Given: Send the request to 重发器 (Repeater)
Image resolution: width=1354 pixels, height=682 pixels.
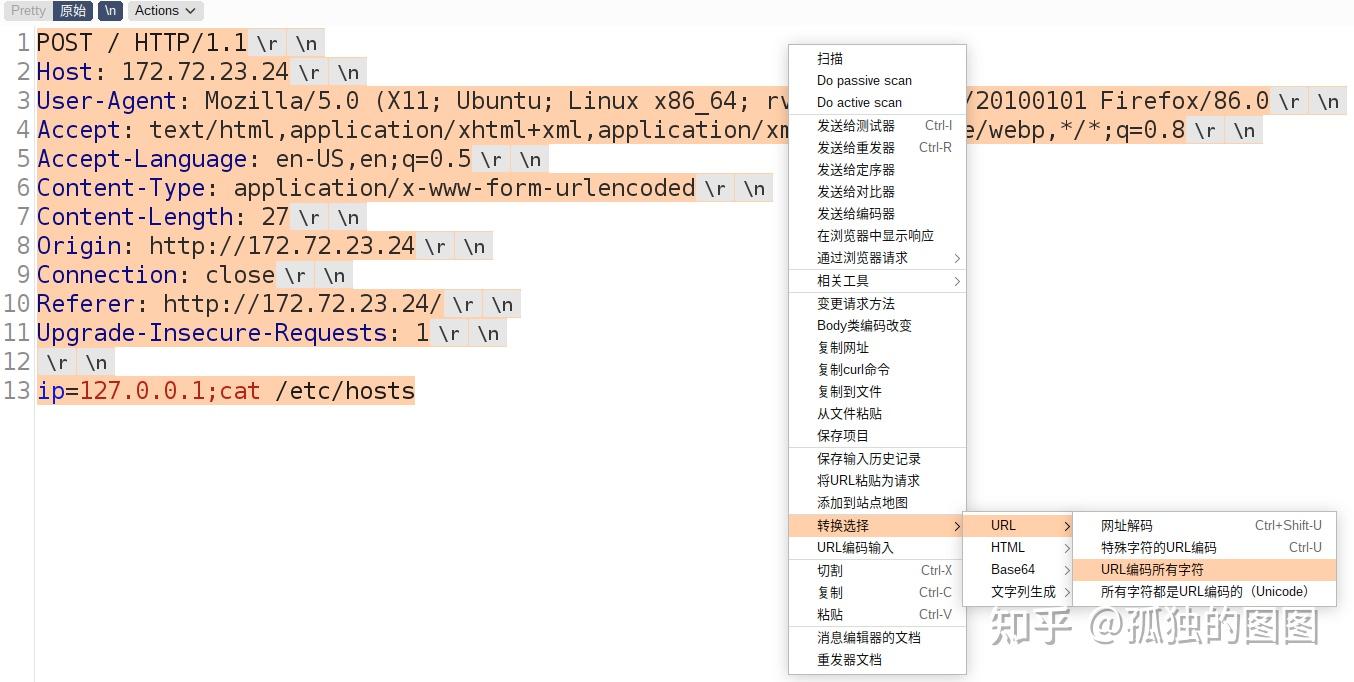Looking at the screenshot, I should click(x=855, y=147).
